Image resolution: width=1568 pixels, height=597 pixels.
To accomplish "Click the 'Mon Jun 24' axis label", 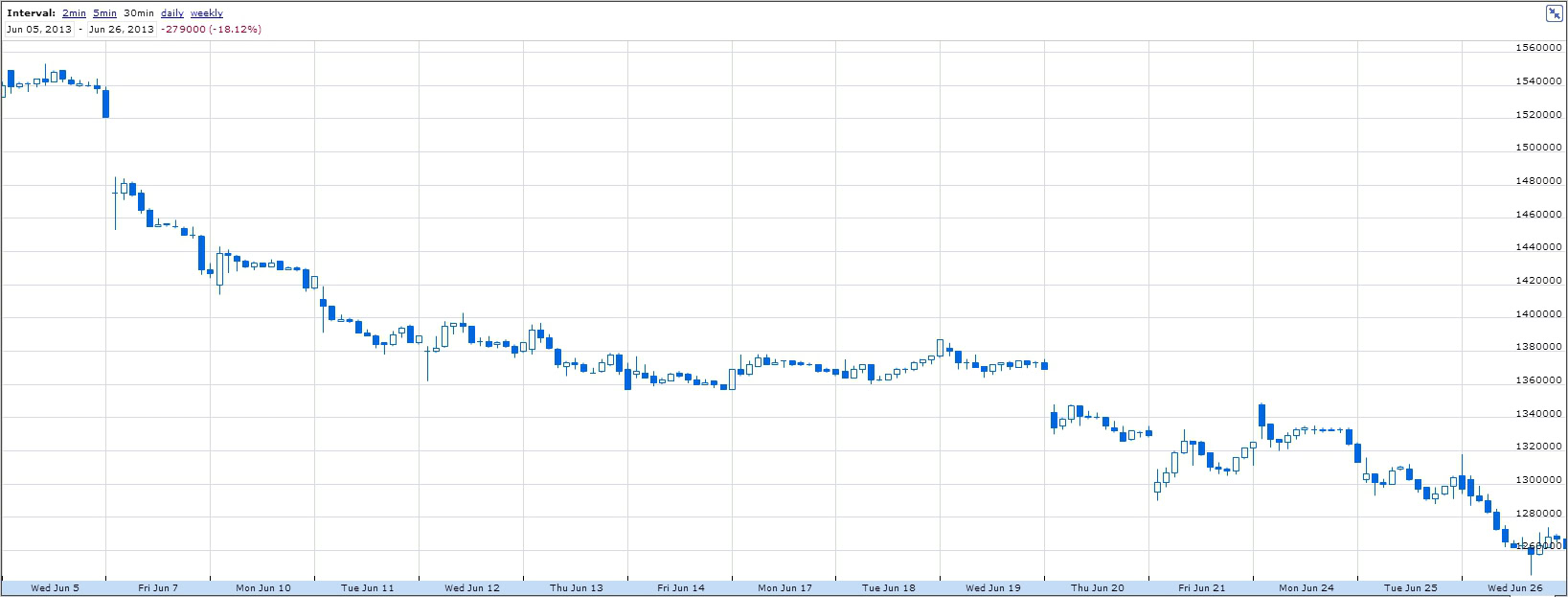I will pos(1307,587).
